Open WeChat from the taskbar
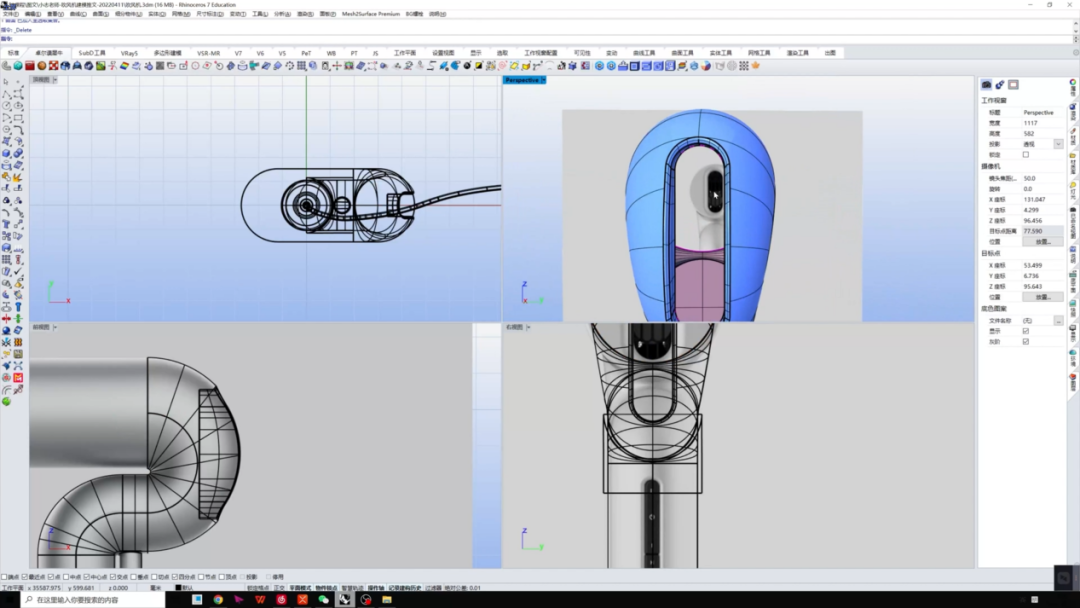1080x608 pixels. [x=323, y=600]
